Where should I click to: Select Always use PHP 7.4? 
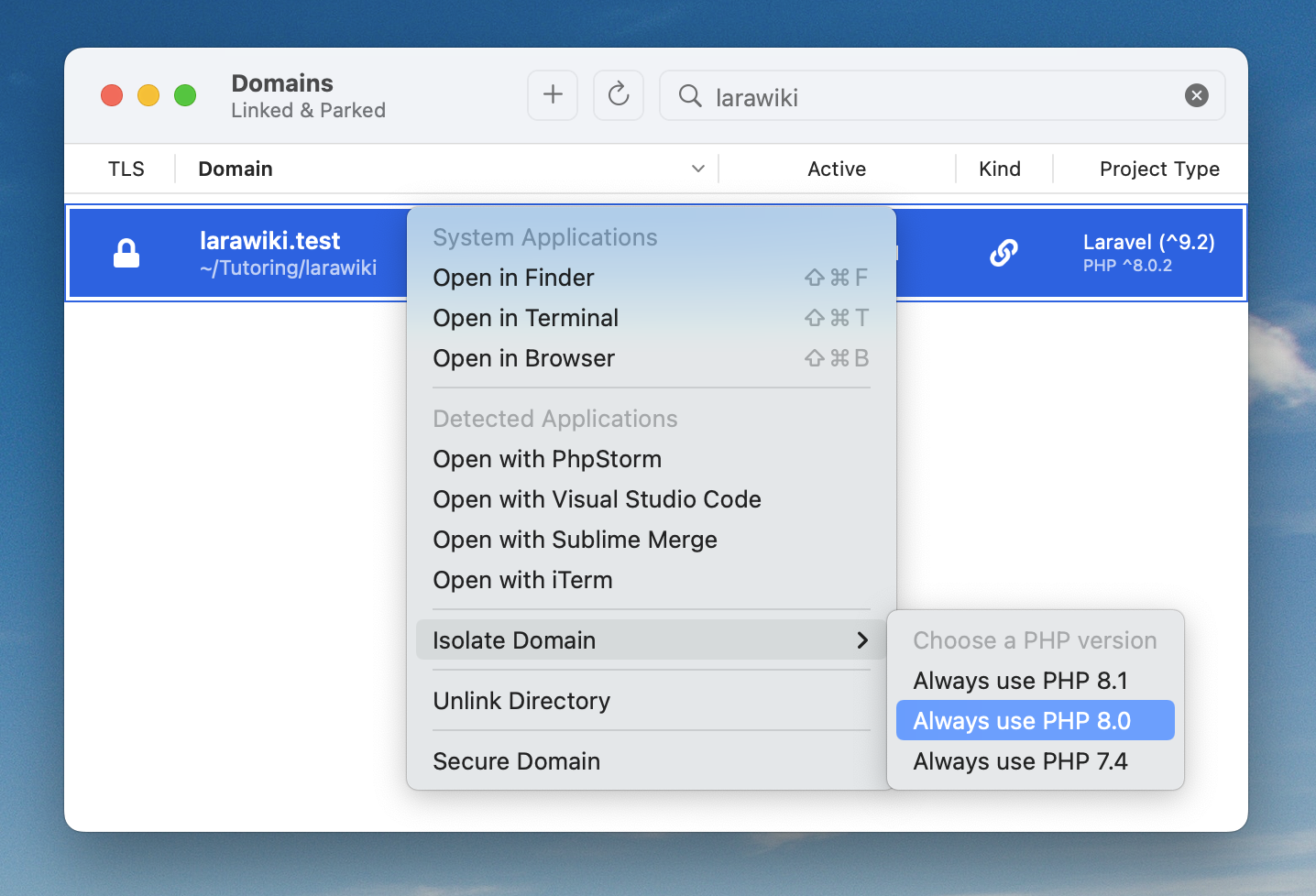(x=1036, y=761)
